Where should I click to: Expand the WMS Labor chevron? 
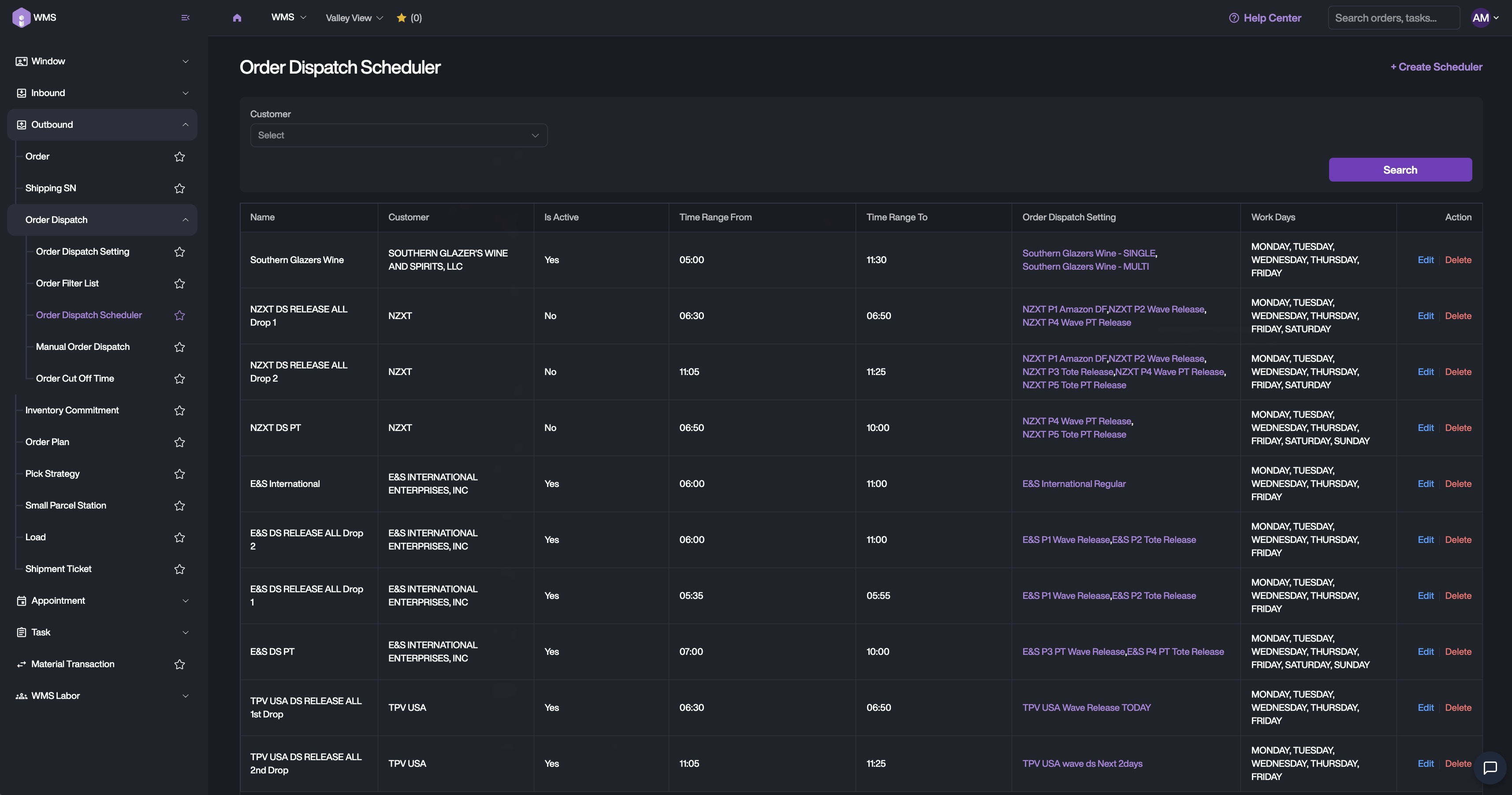coord(186,695)
